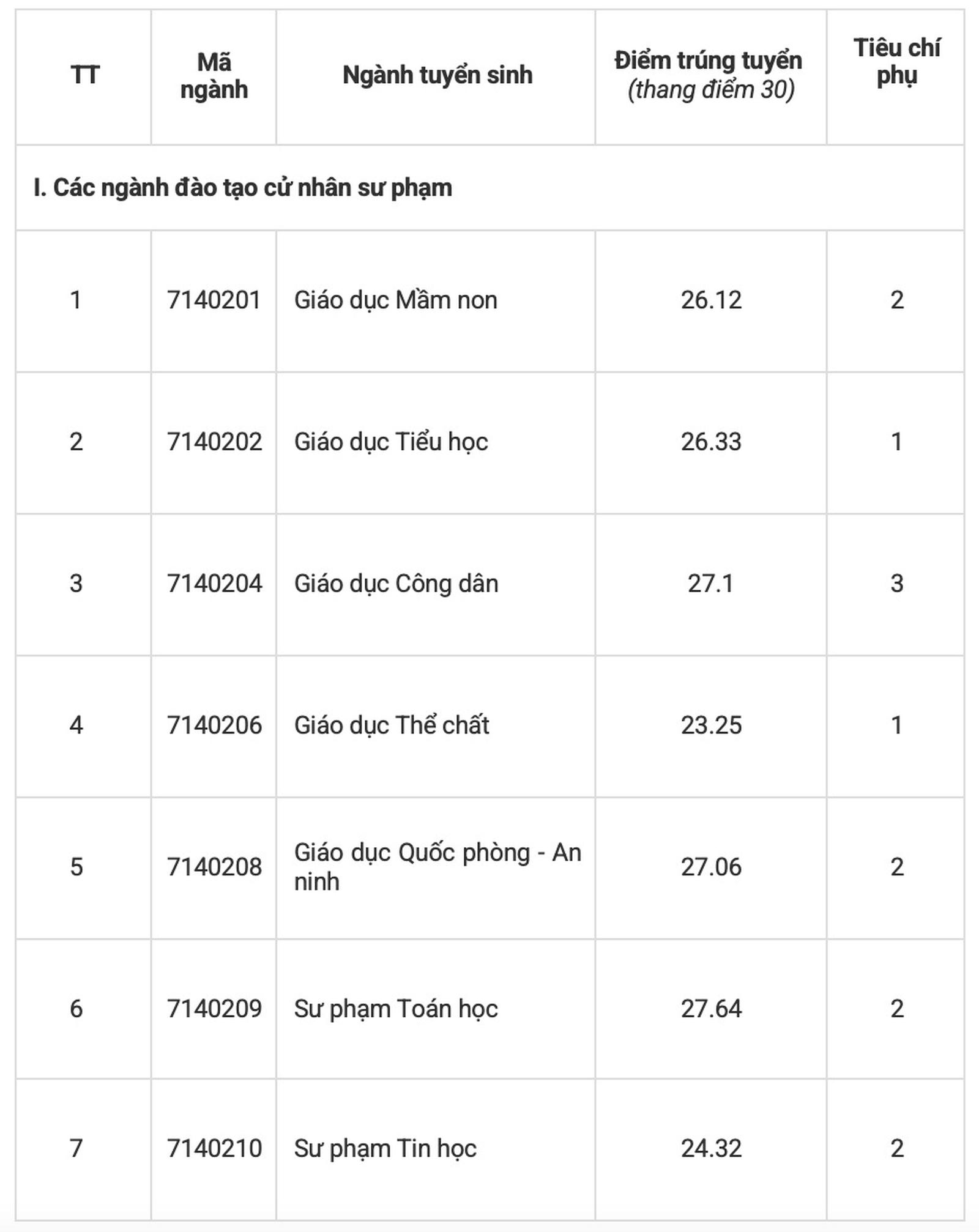
Task: Click the 'Tiêu chí phụ' column header
Action: click(896, 62)
